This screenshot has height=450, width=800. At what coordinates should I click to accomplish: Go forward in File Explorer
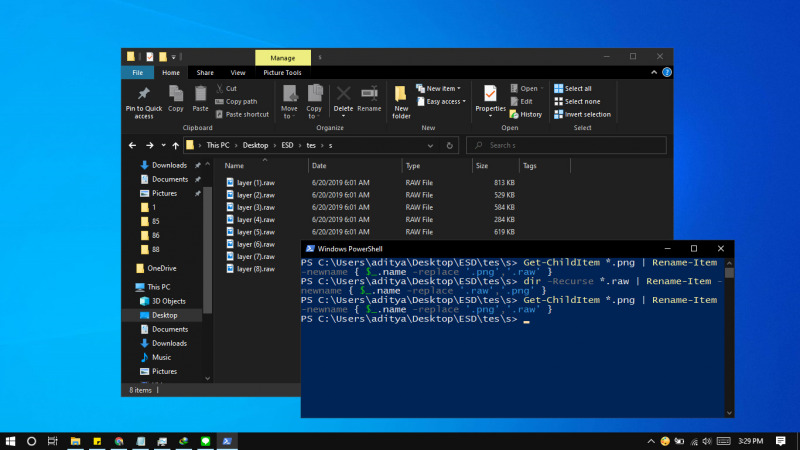[149, 145]
